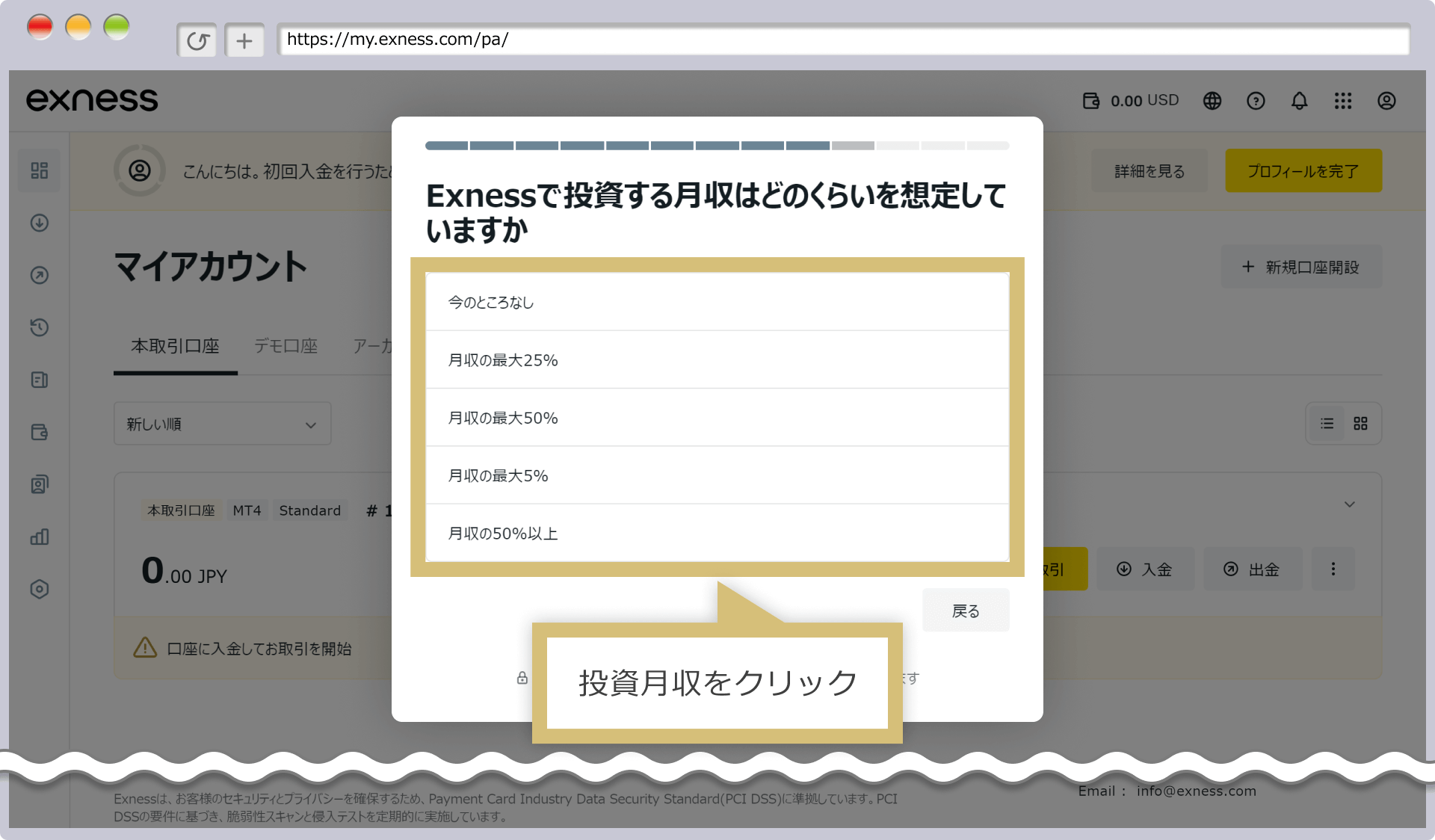Open the help question mark icon
Image resolution: width=1435 pixels, height=840 pixels.
tap(1256, 101)
